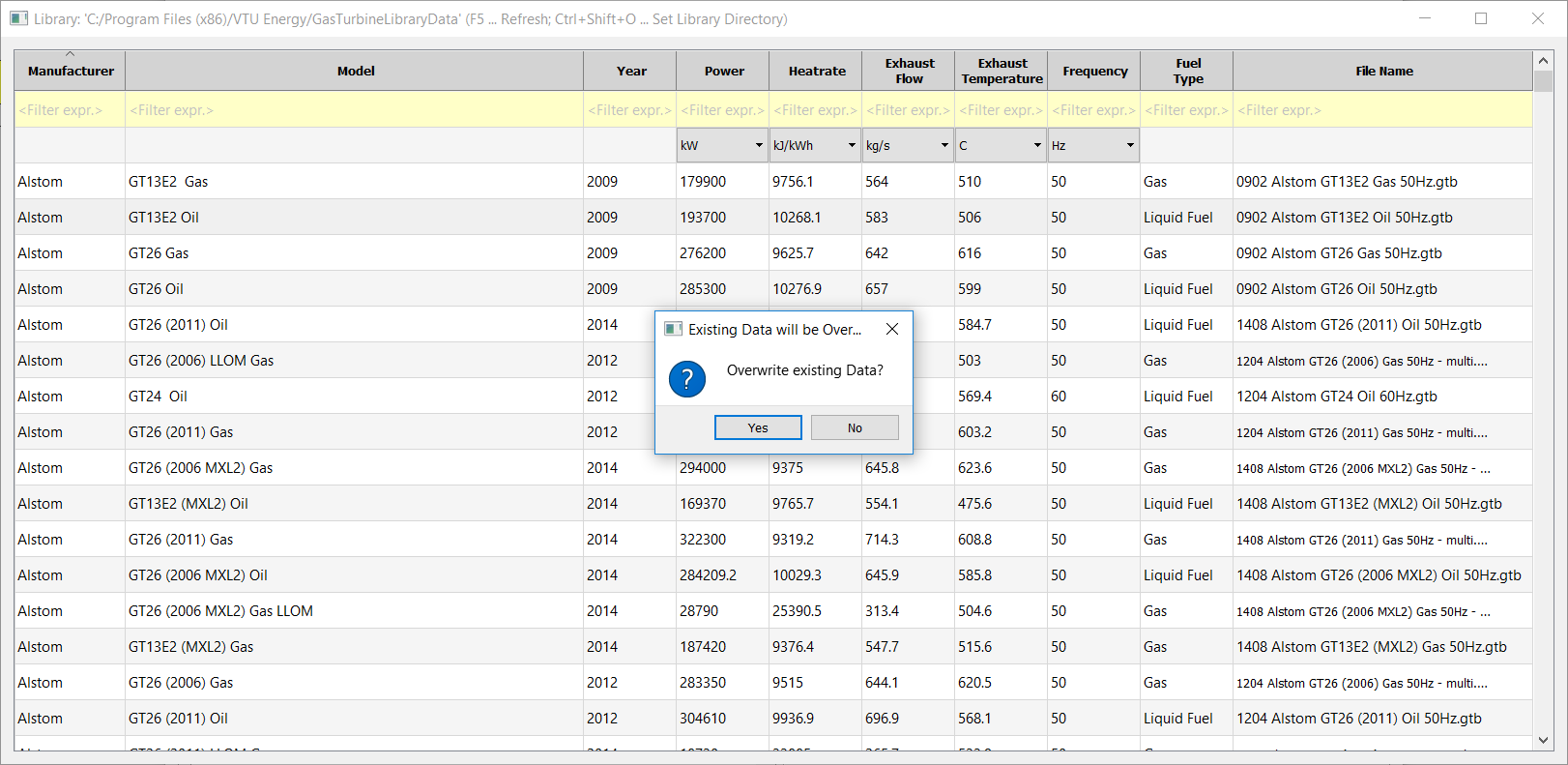Click file name '0902 Alstom GT13E2 Gas 50Hz.gtb'
Screen dimensions: 1568x765
click(1347, 182)
